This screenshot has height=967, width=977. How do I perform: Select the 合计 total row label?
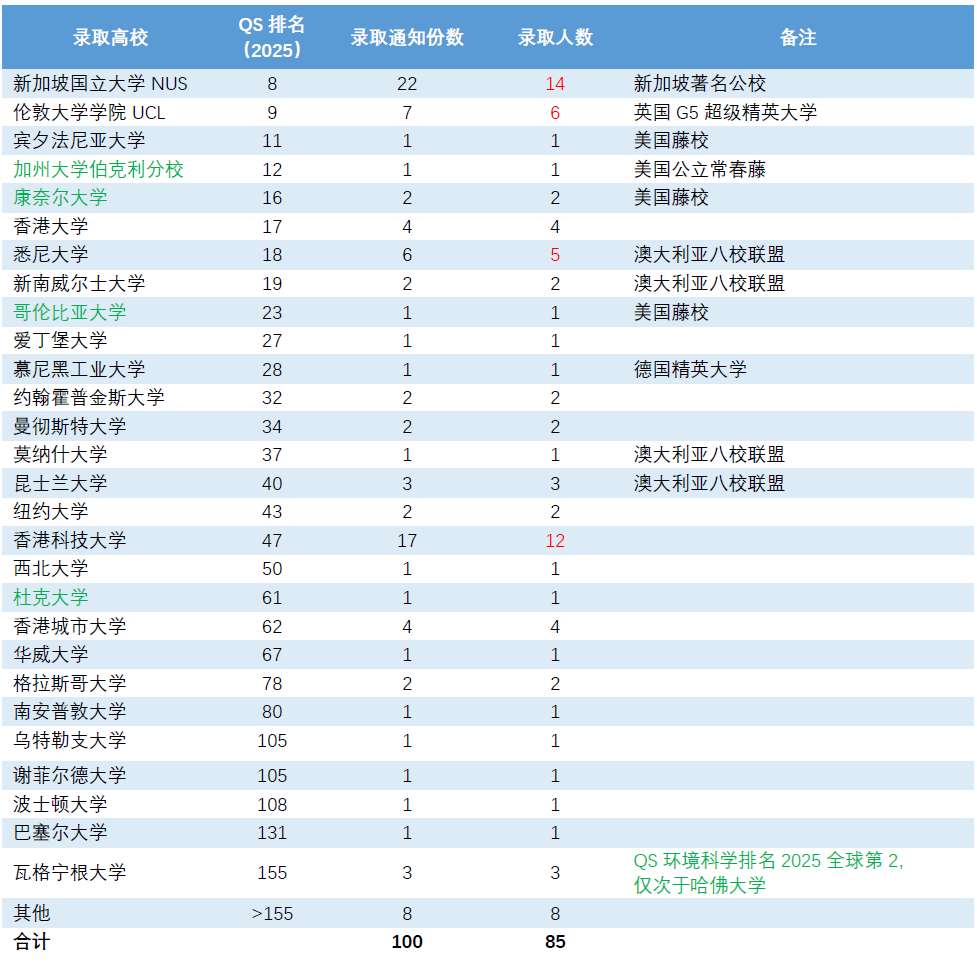coord(32,942)
